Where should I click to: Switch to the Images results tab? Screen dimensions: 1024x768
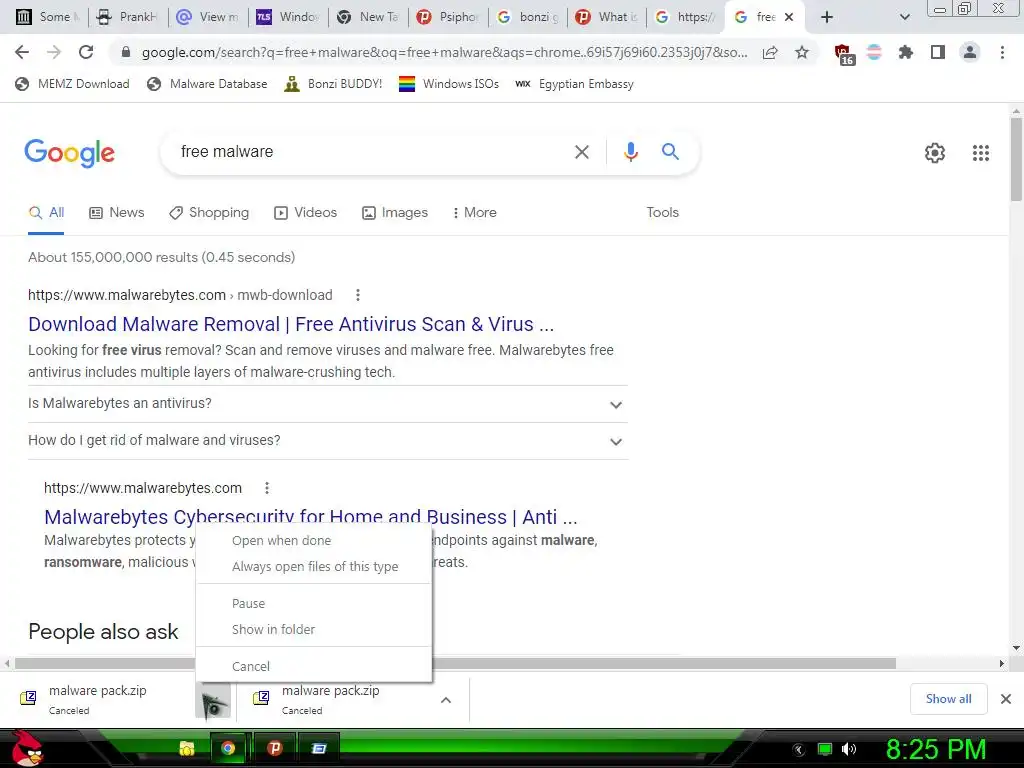point(395,213)
